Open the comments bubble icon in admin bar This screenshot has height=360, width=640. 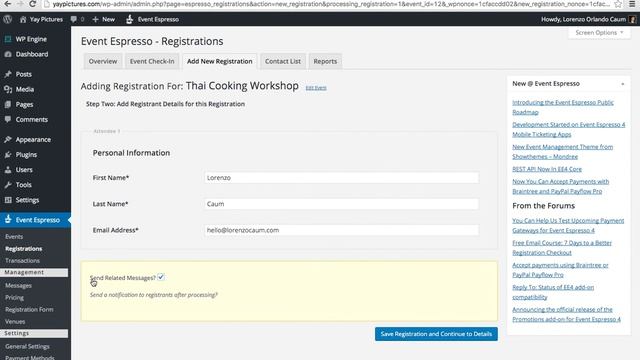(73, 19)
